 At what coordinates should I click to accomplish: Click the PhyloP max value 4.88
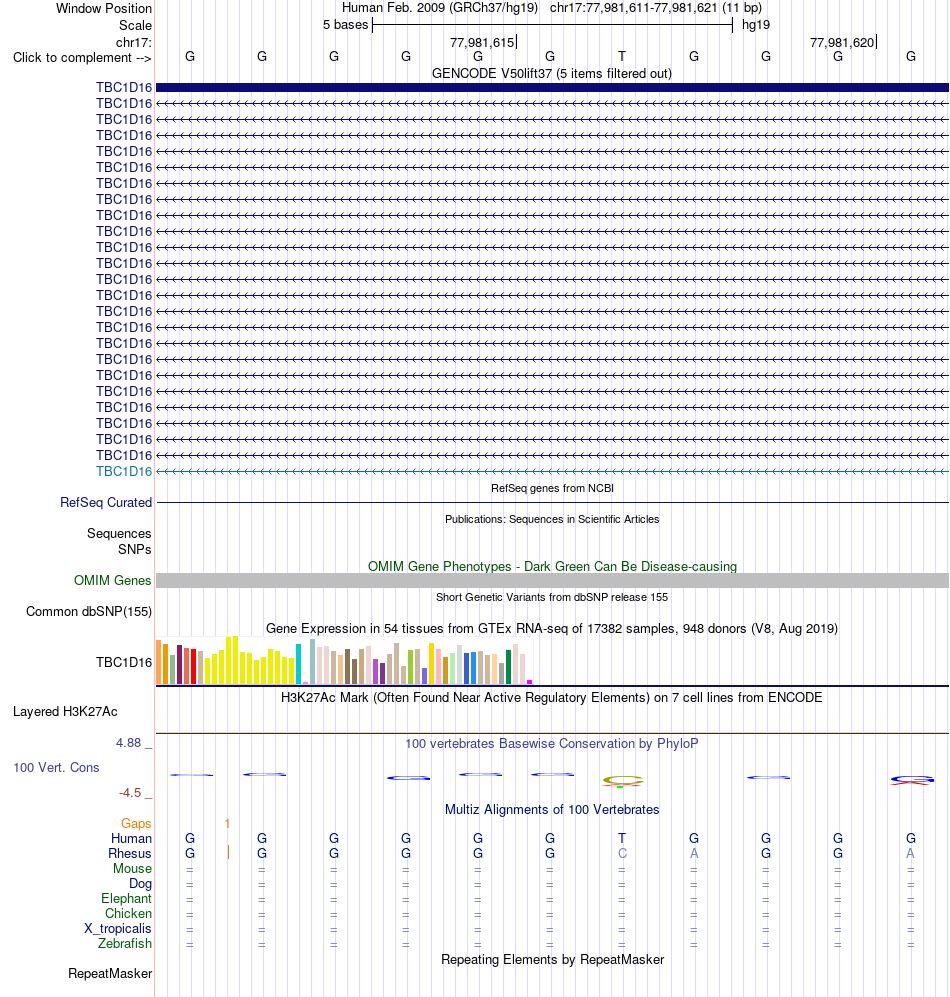128,743
